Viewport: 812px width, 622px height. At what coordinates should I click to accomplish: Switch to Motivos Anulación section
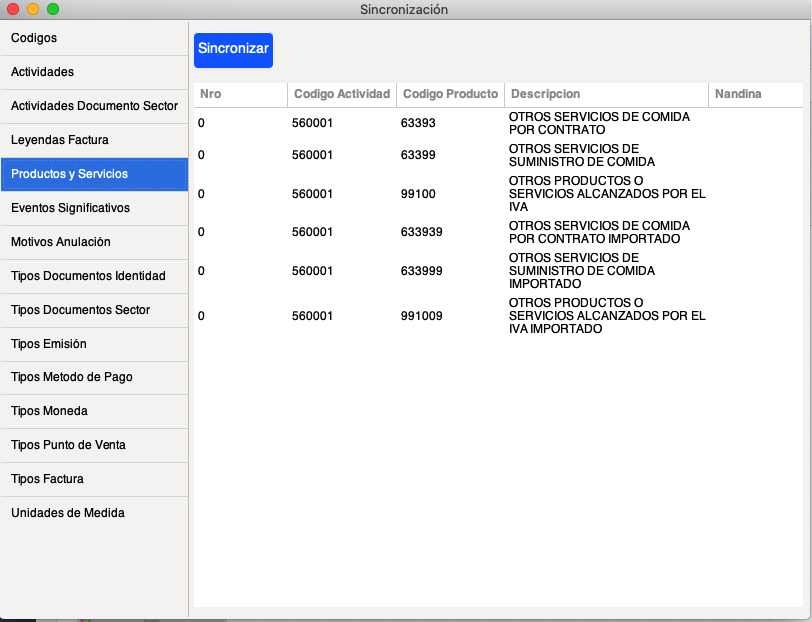click(x=94, y=242)
